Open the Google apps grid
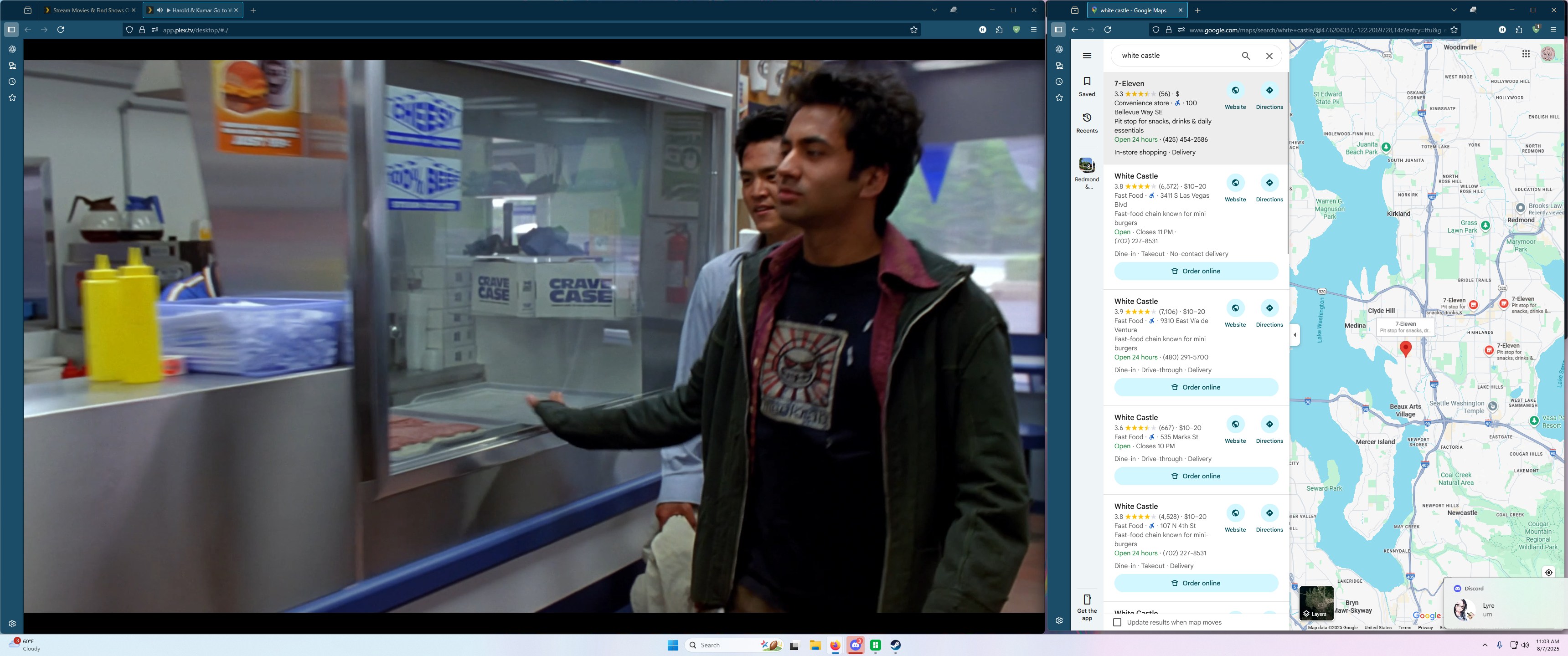The image size is (1568, 656). pos(1526,54)
